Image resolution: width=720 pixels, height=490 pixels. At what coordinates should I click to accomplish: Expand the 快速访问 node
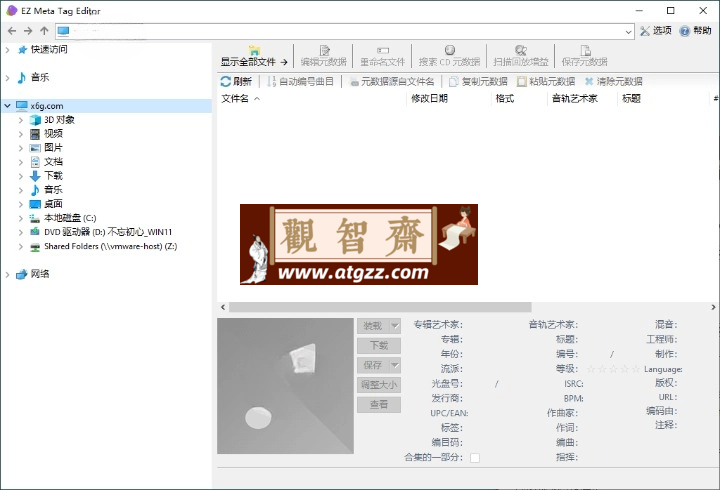[7, 50]
